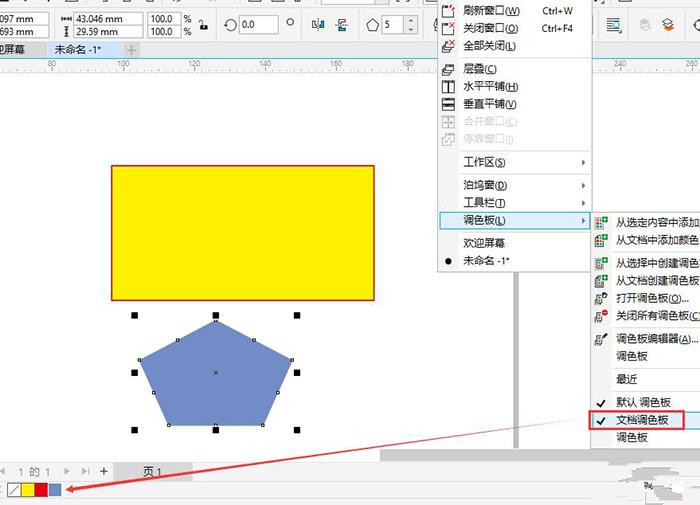Click the rotation angle icon
The image size is (700, 505).
tap(230, 25)
